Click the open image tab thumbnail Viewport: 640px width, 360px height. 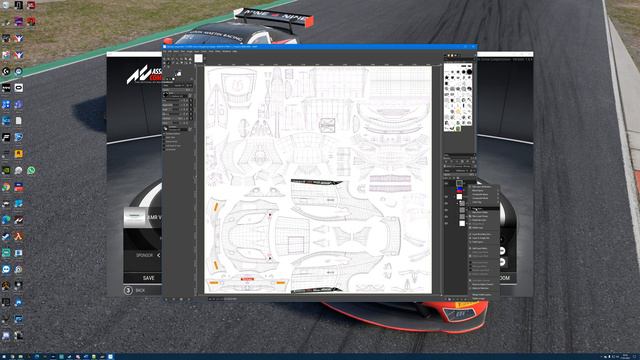pos(198,58)
